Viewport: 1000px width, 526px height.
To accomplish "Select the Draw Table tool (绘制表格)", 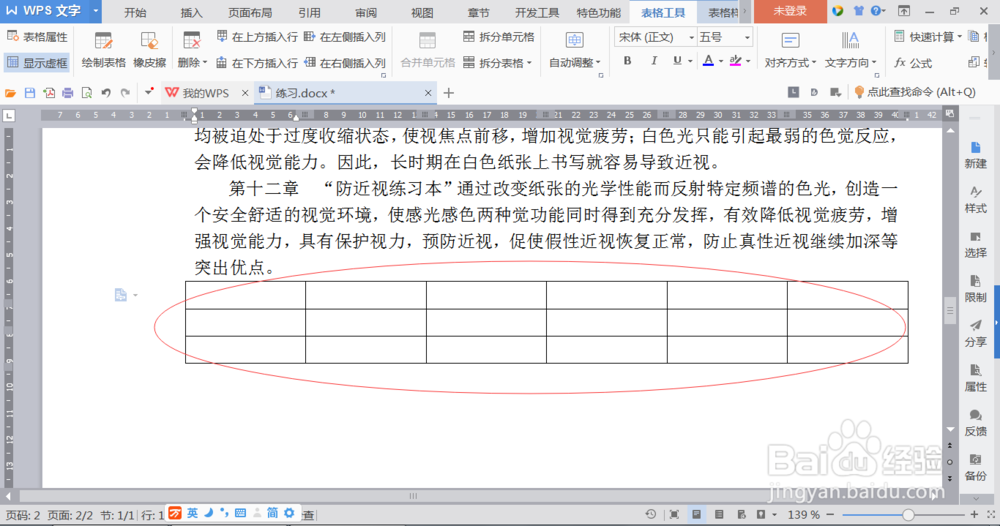I will click(x=103, y=50).
